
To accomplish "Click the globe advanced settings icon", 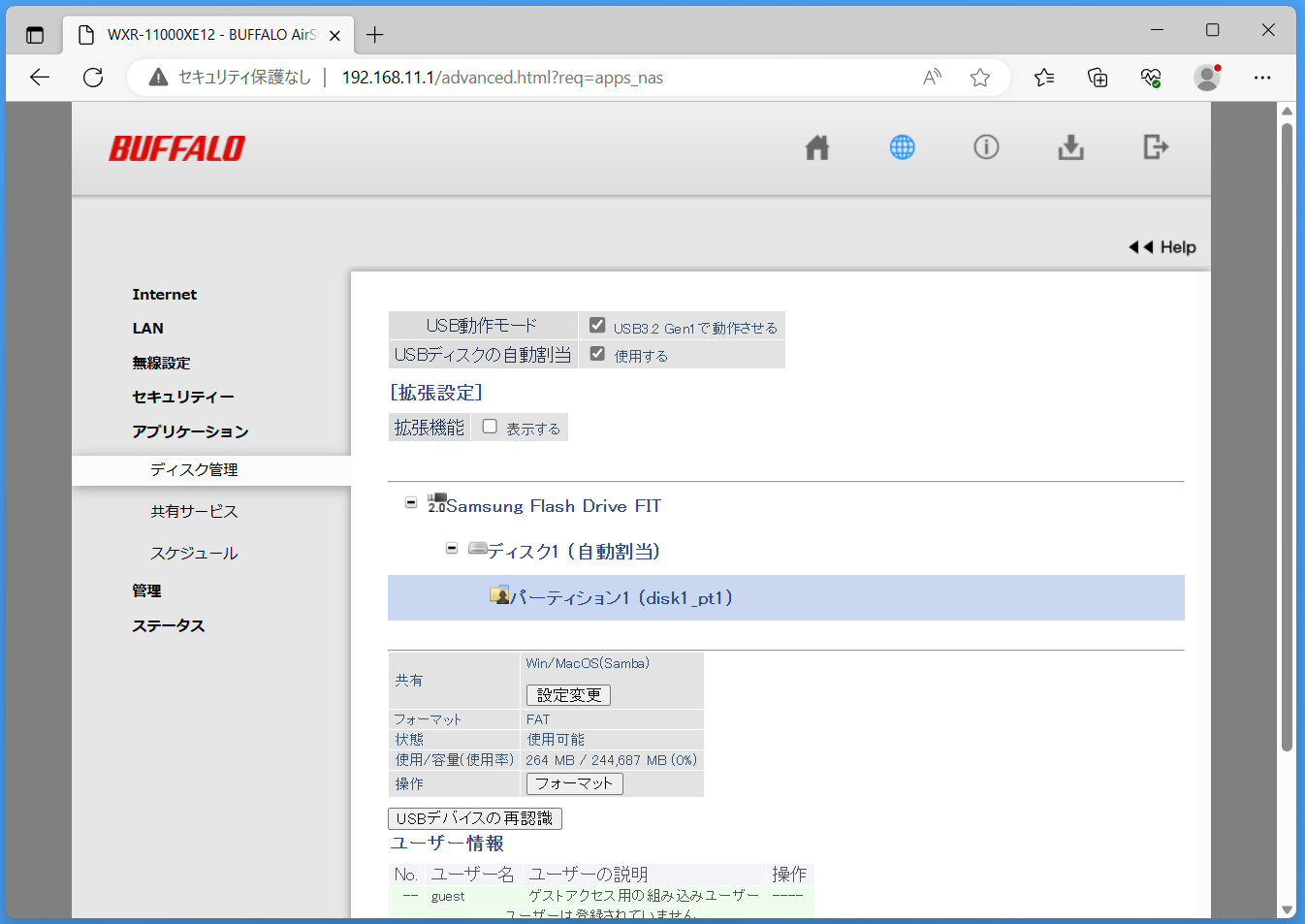I will tap(903, 147).
